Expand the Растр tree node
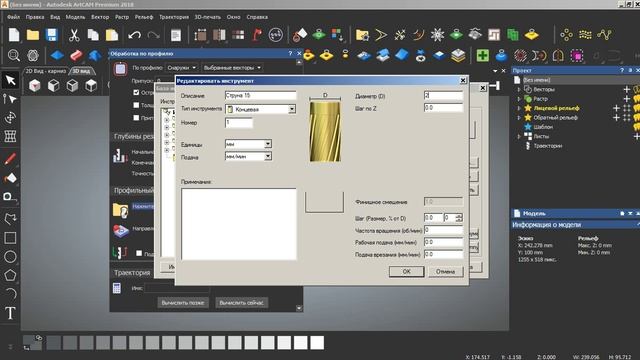Image resolution: width=640 pixels, height=360 pixels. (x=519, y=99)
